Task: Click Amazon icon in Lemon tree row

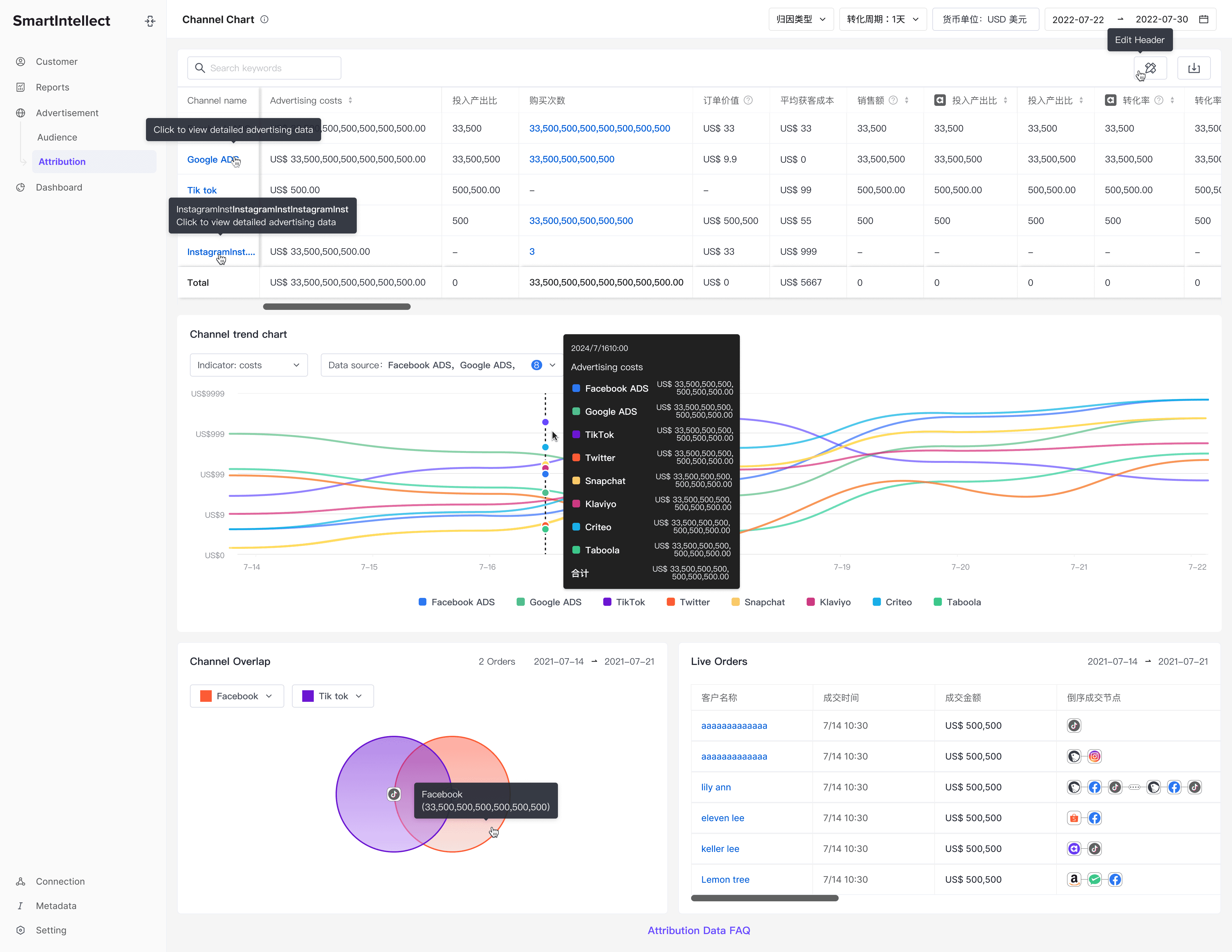Action: click(1074, 879)
